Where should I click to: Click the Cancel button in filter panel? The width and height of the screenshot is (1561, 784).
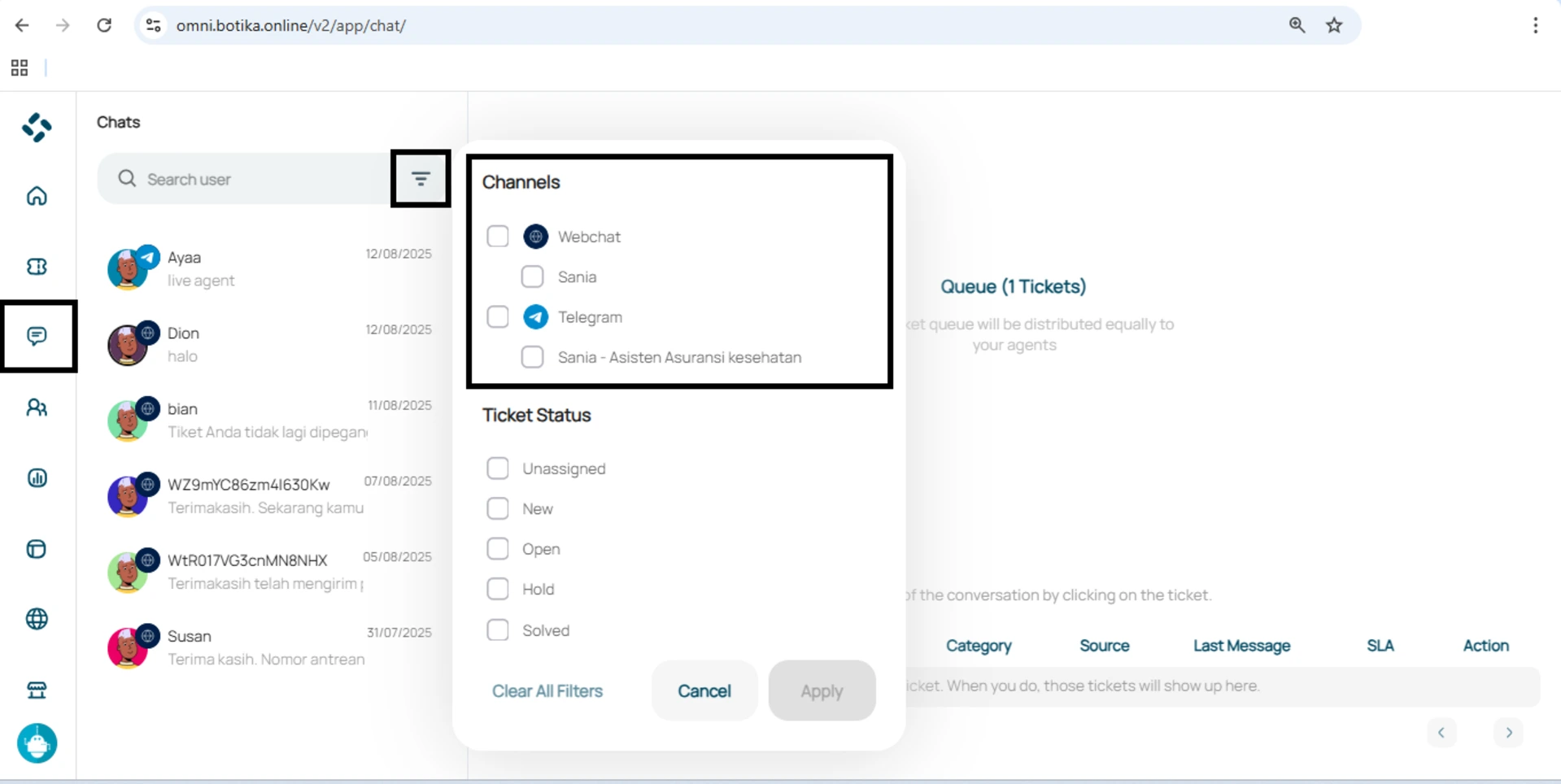click(704, 690)
